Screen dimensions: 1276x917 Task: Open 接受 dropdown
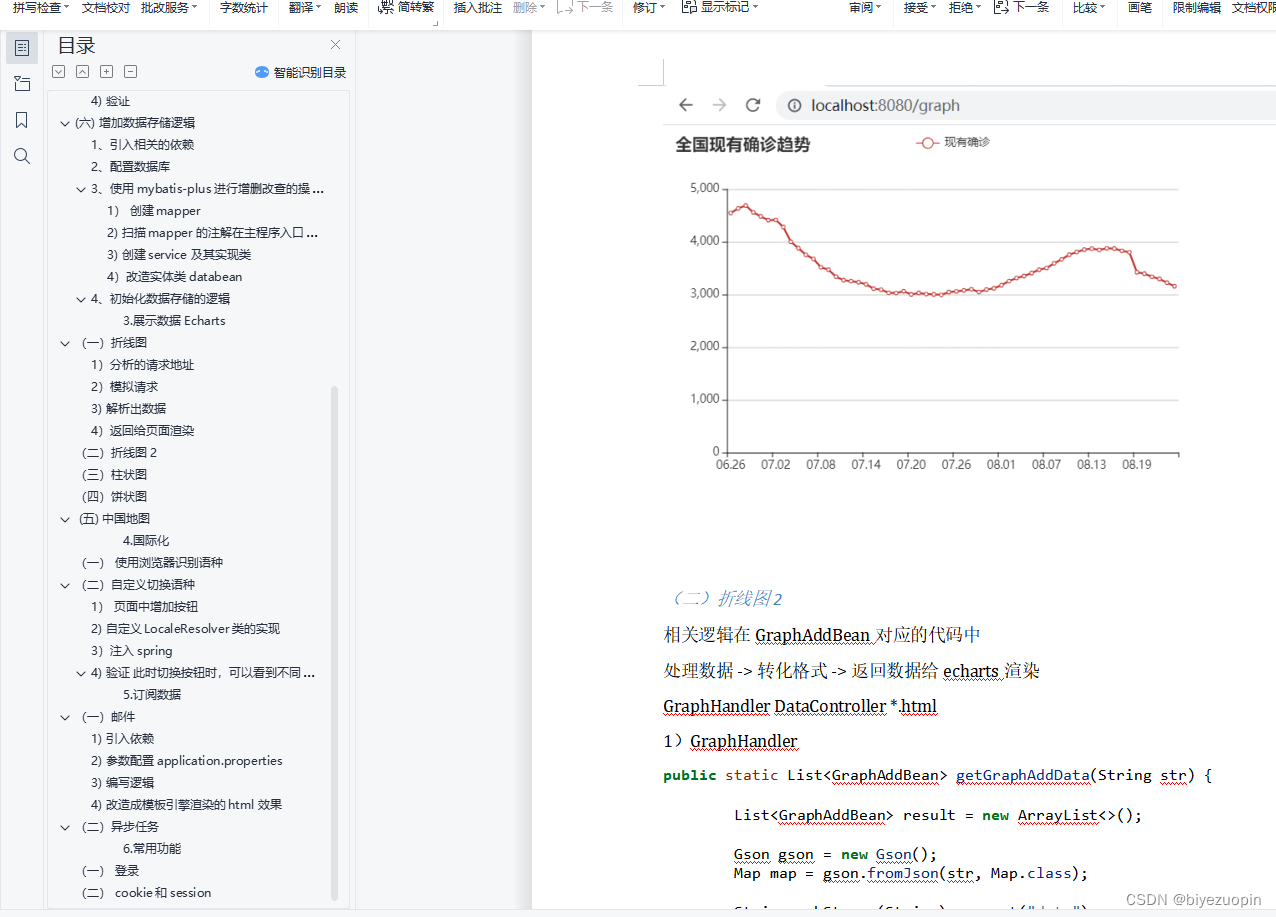(x=920, y=8)
